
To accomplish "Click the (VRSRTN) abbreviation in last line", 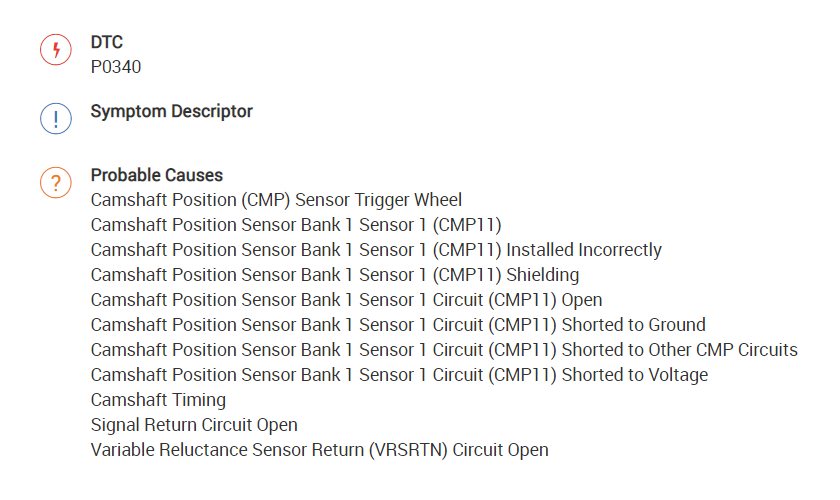I will tap(410, 450).
